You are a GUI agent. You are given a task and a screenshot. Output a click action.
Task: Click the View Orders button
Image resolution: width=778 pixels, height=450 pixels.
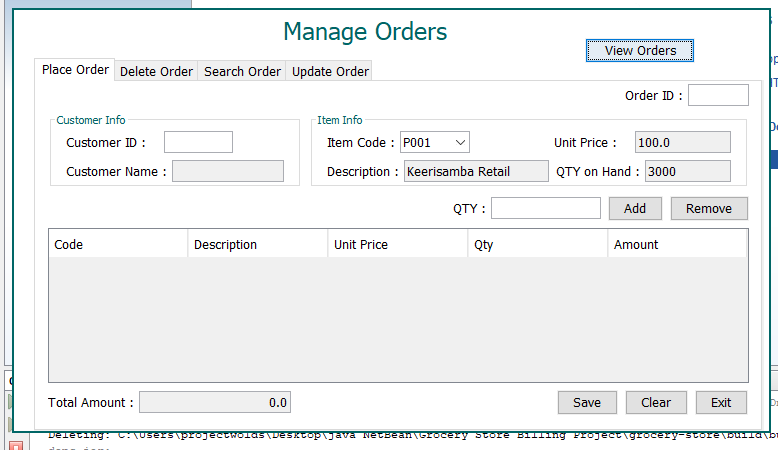coord(640,50)
